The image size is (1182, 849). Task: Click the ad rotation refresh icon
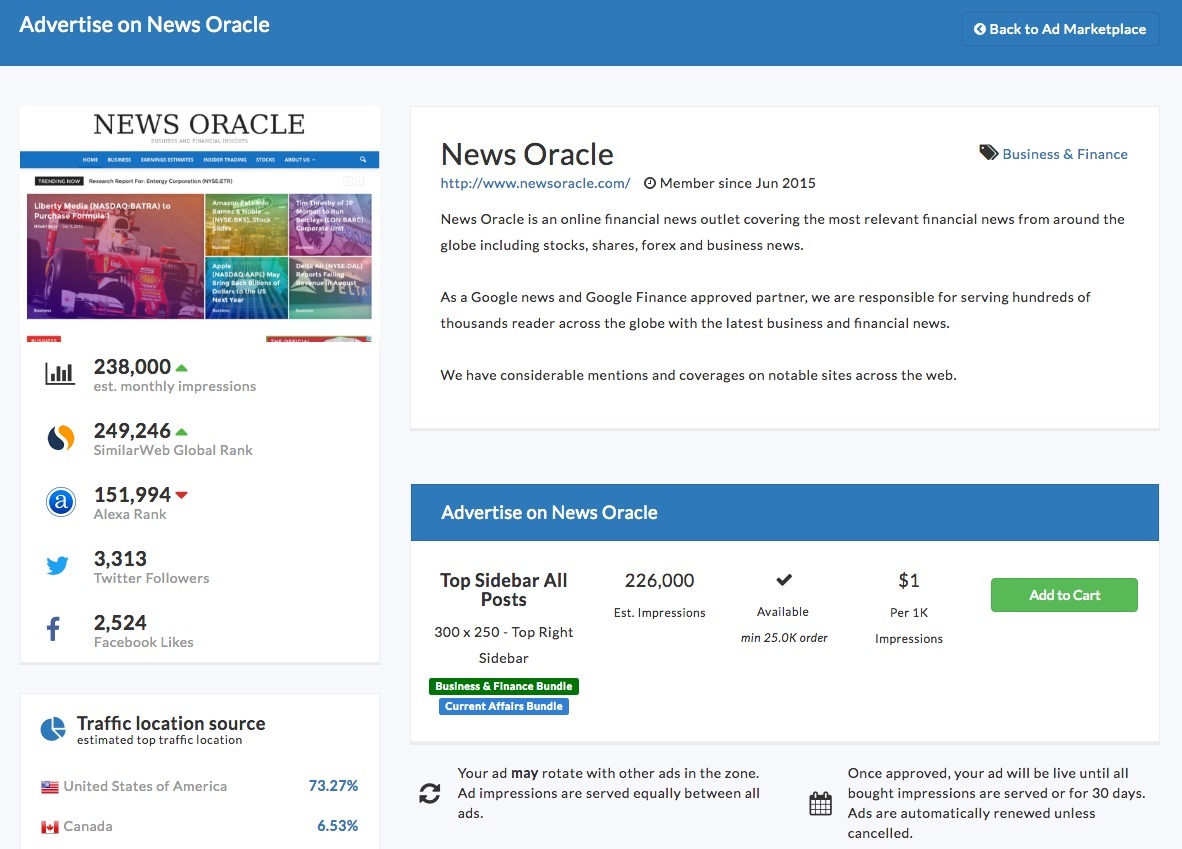click(x=430, y=793)
